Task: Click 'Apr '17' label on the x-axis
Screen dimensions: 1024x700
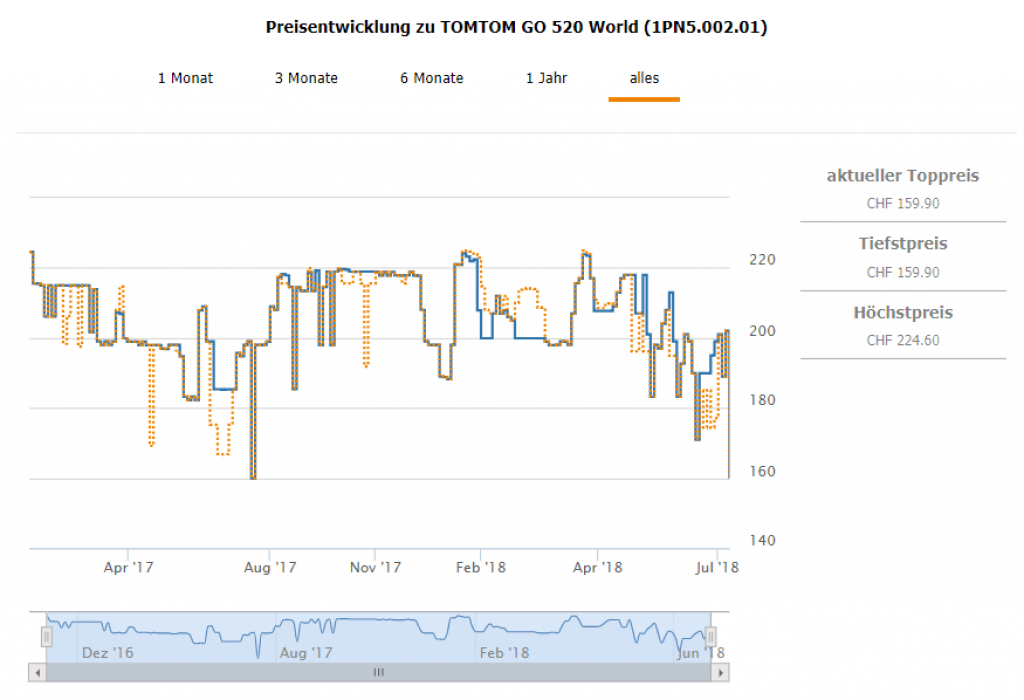Action: tap(129, 567)
